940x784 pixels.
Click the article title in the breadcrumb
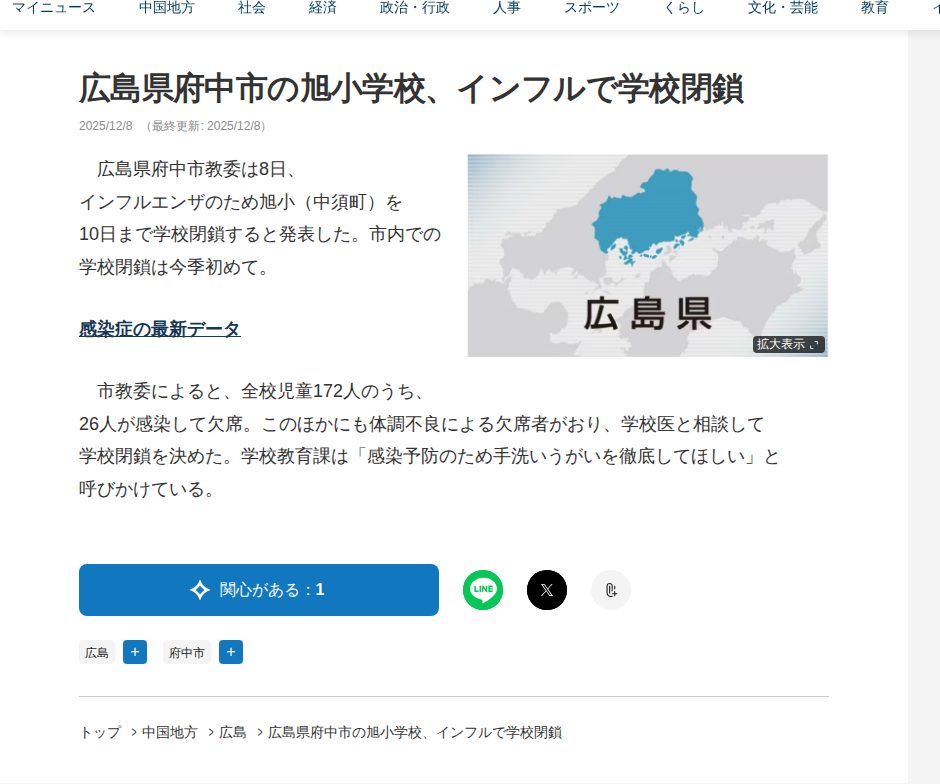click(x=415, y=732)
